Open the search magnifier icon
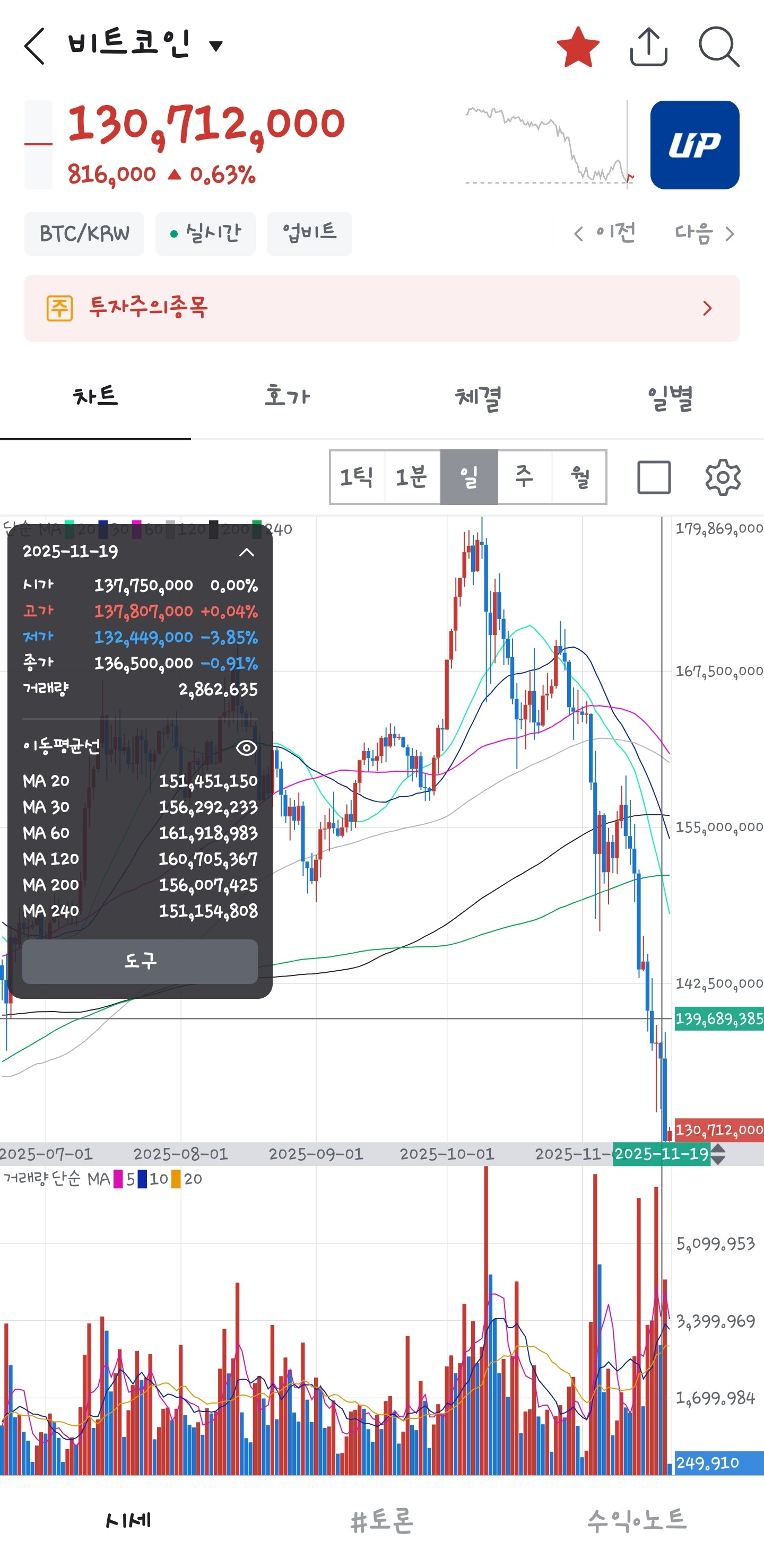 [718, 47]
